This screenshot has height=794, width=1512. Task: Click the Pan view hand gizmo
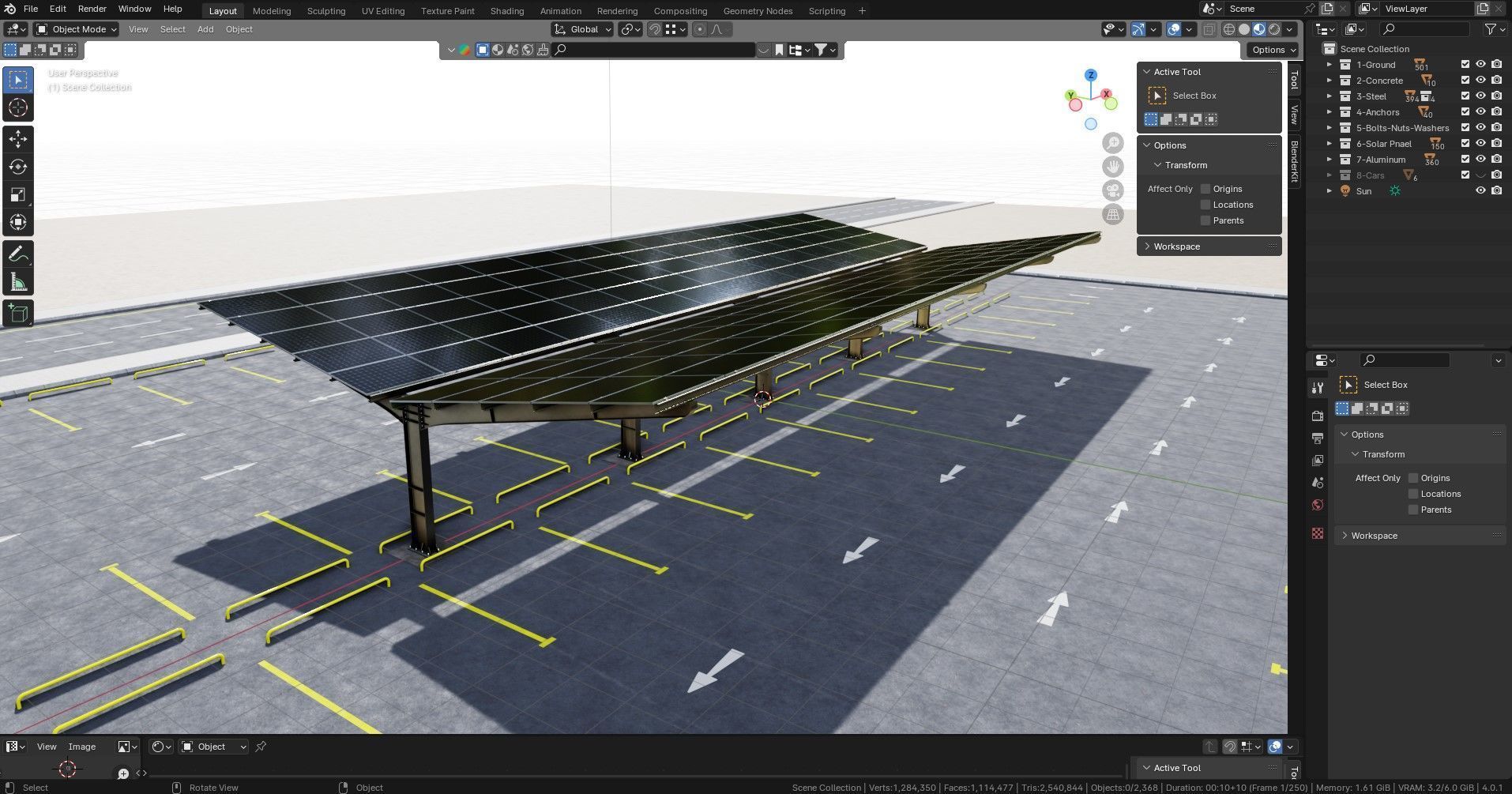[x=1113, y=167]
